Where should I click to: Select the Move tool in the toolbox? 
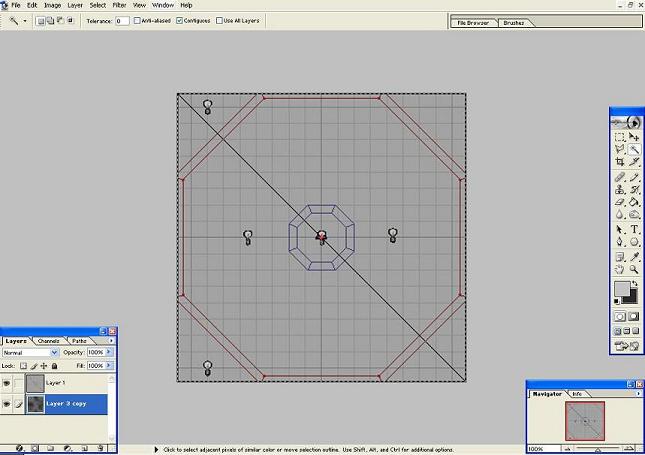pos(634,136)
